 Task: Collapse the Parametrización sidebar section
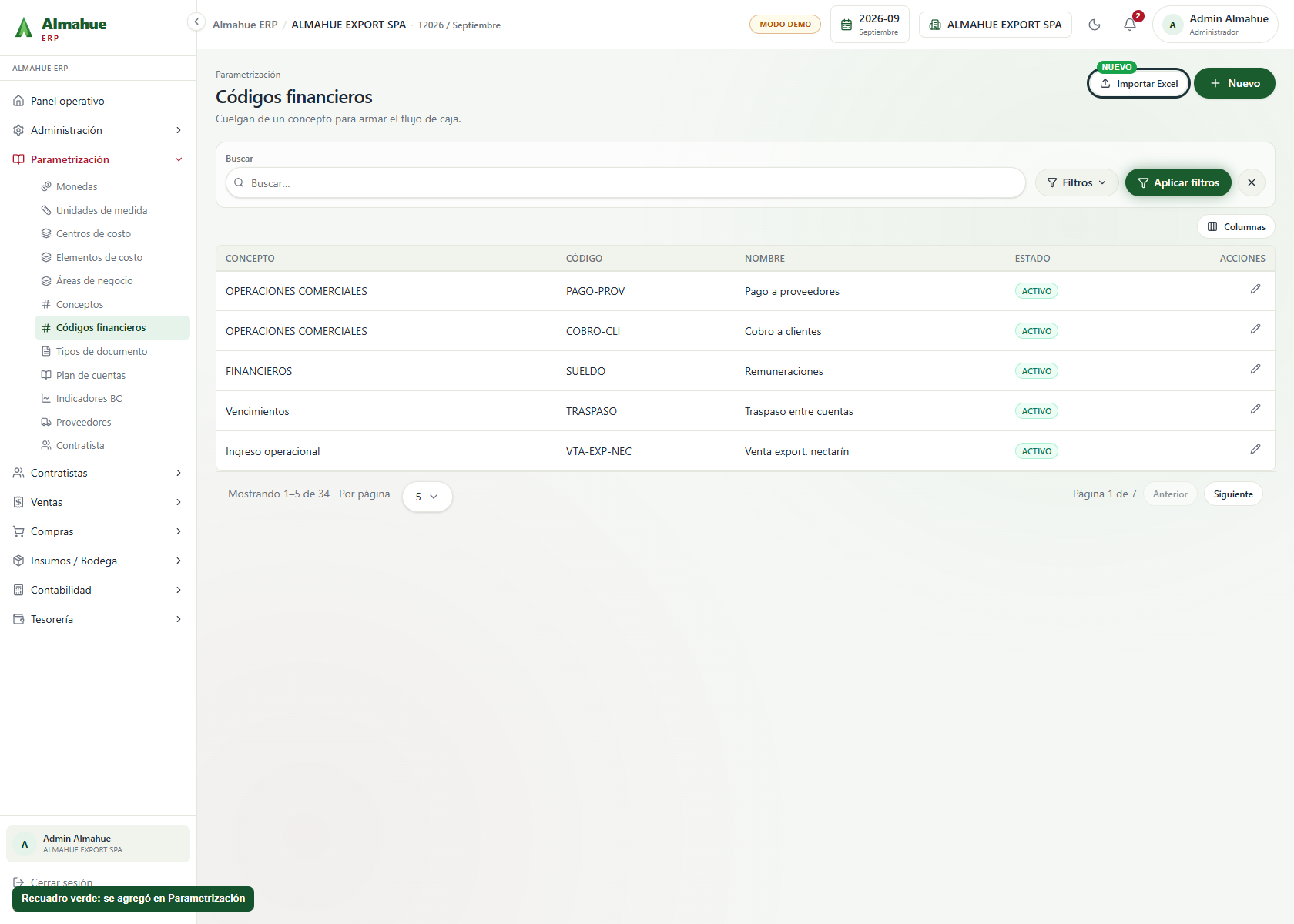point(98,159)
